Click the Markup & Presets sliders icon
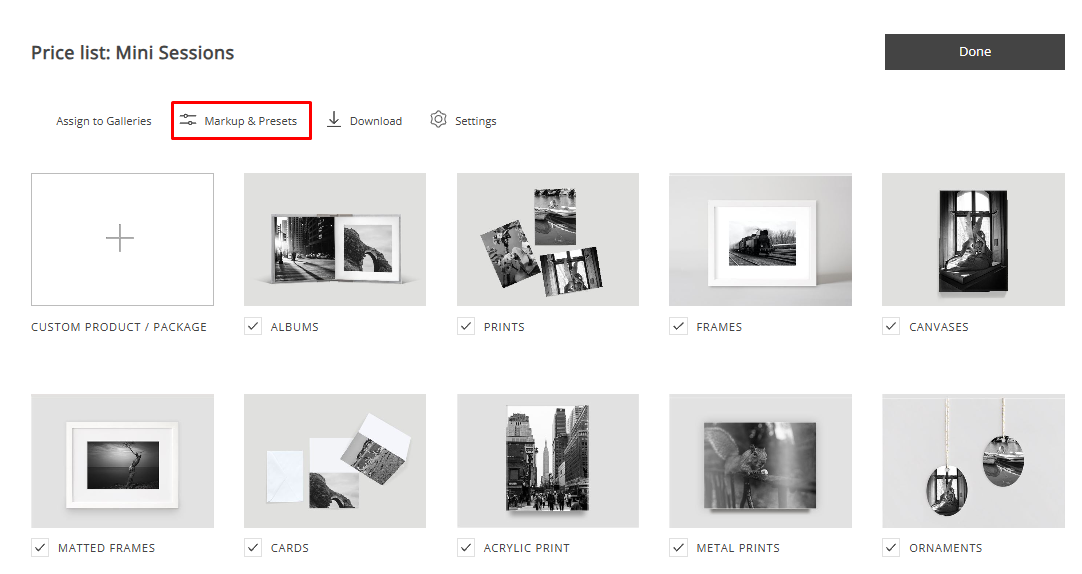The image size is (1082, 574). (188, 120)
